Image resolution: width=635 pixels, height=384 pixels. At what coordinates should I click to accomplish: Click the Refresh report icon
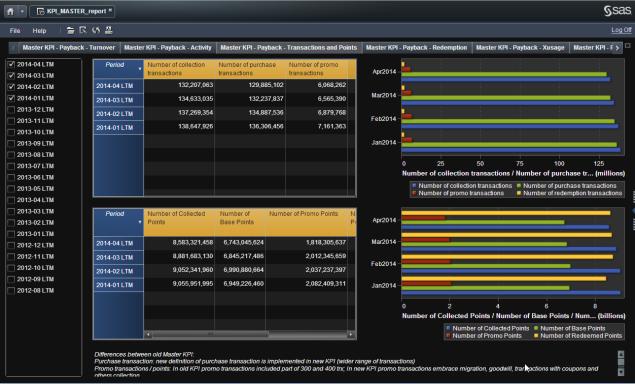point(96,30)
